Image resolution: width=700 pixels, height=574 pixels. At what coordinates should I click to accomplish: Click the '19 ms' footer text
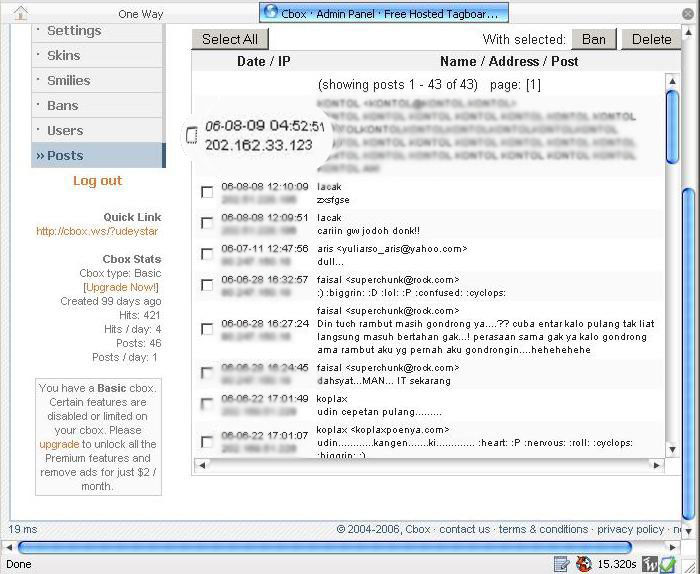(23, 529)
